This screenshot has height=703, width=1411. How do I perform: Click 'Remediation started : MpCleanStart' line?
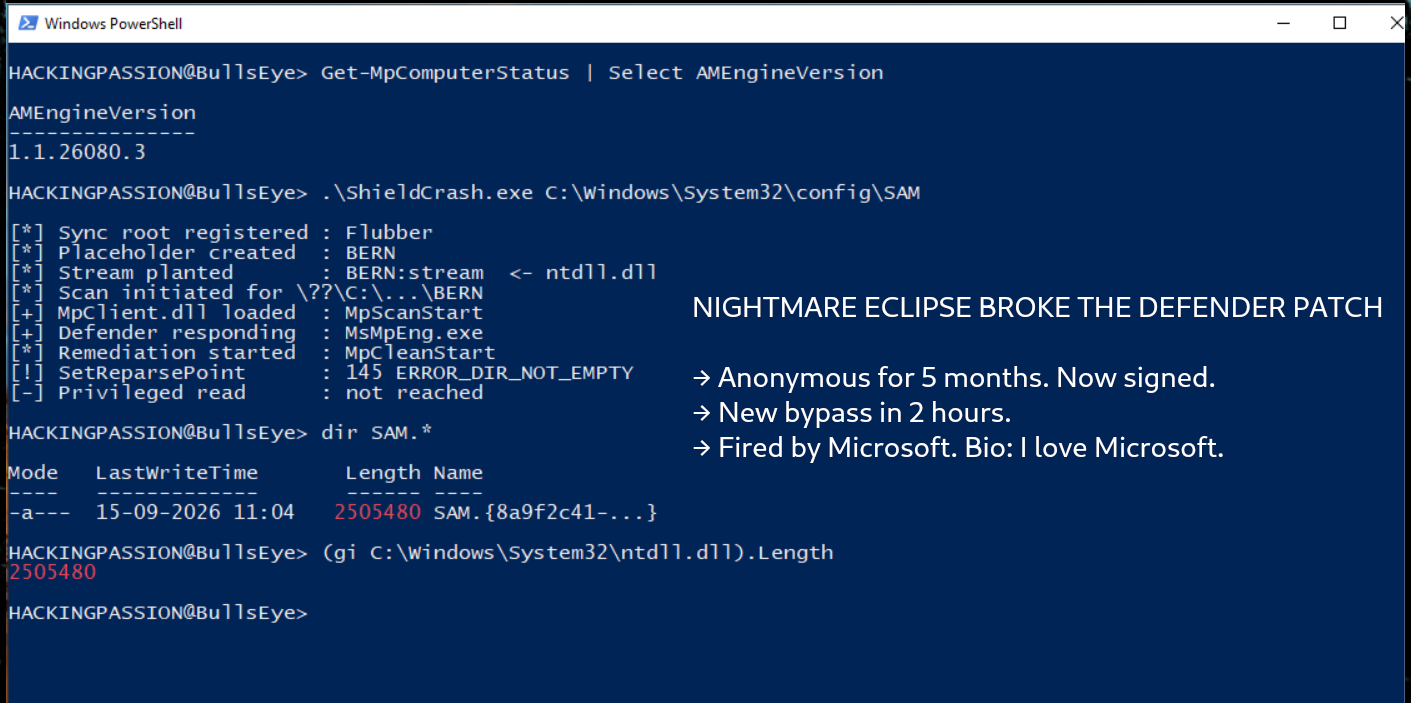coord(252,353)
